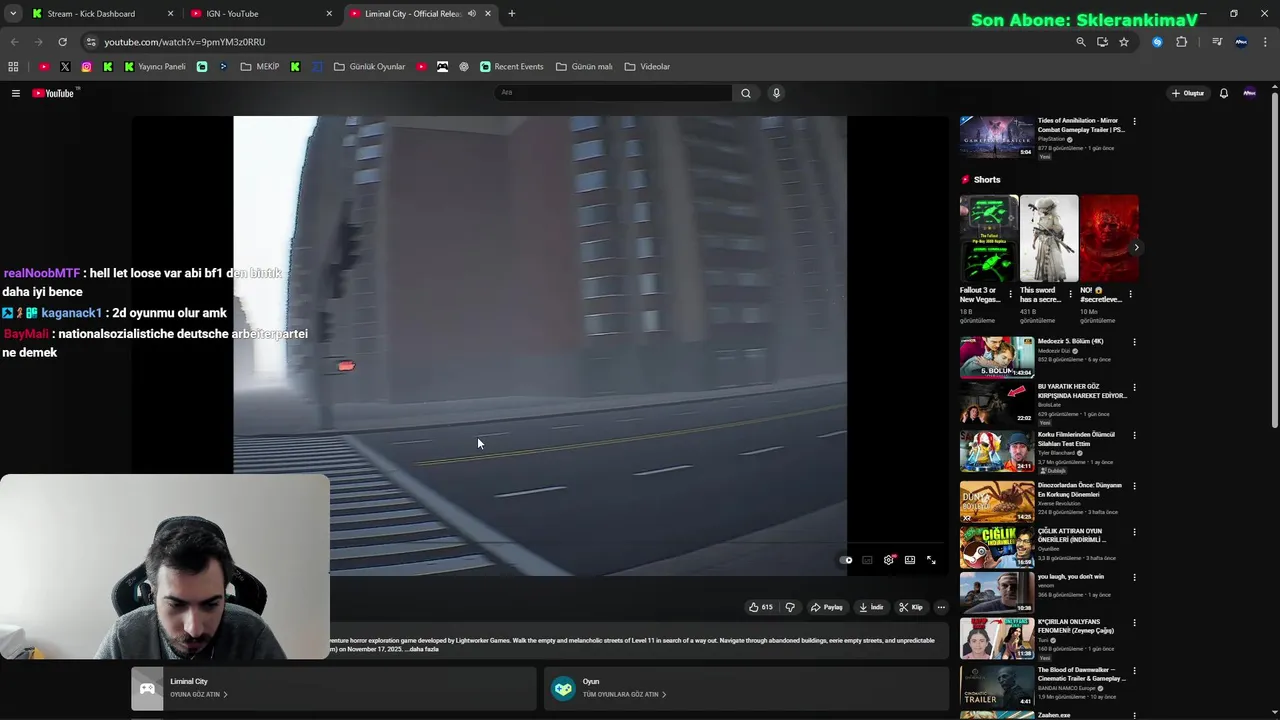Click the YouTube search magnifier button
Image resolution: width=1280 pixels, height=720 pixels.
745,93
